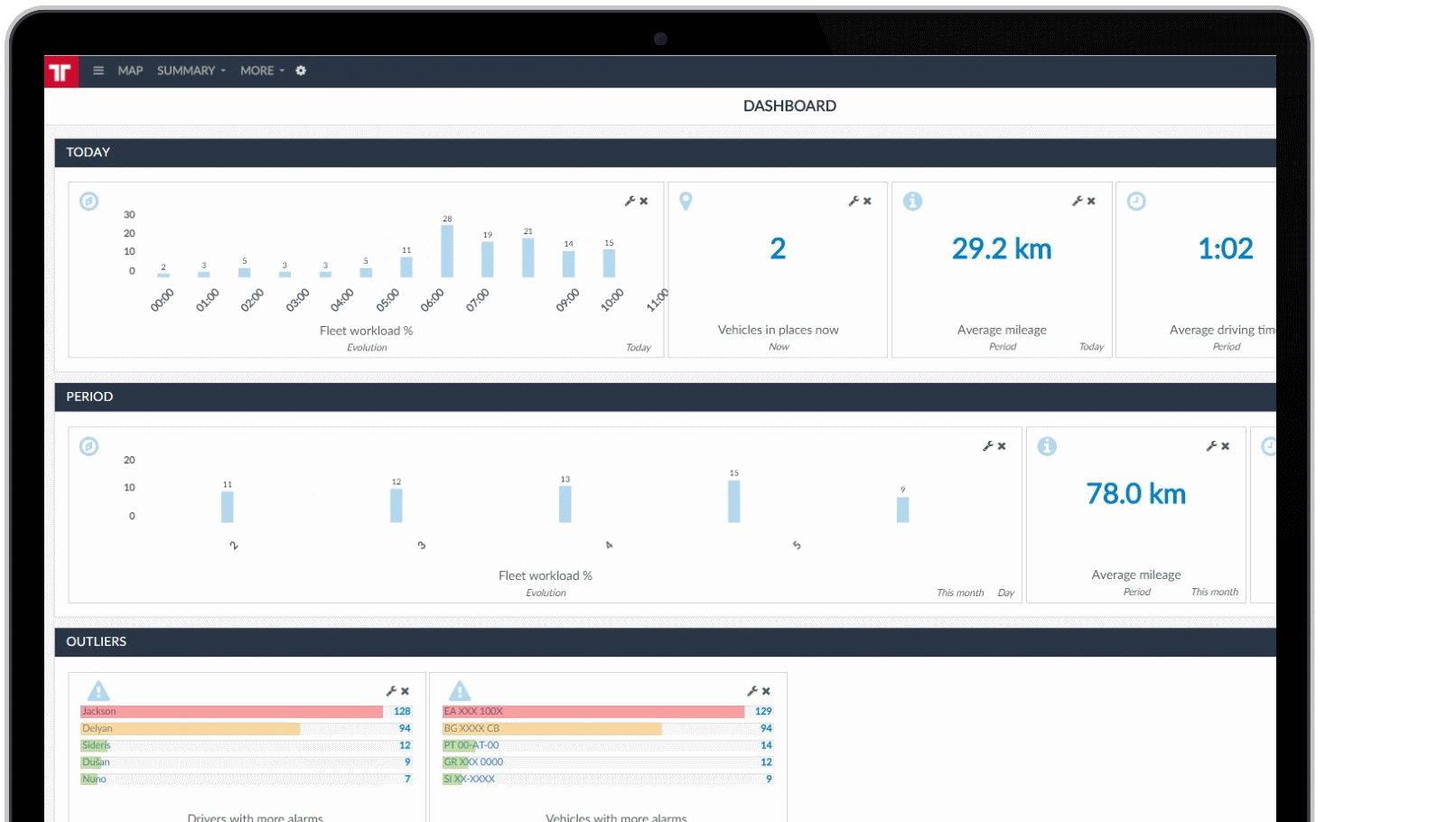
Task: Click the 06:00 bar showing 28 percent
Action: (x=447, y=251)
